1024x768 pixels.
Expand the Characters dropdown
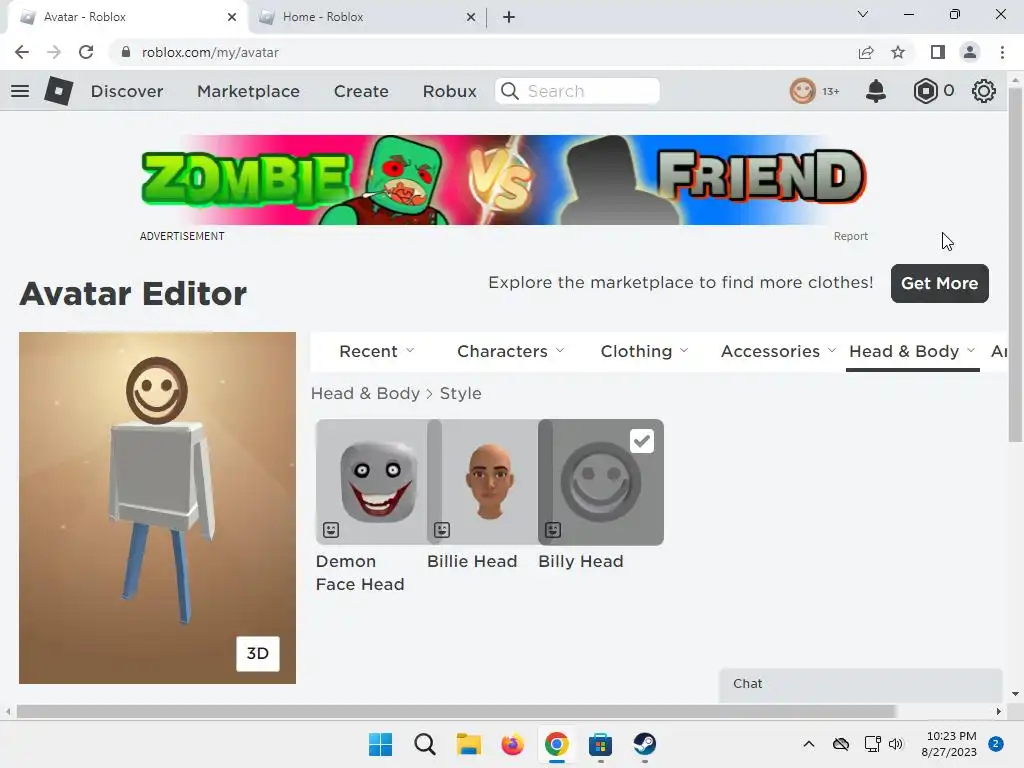[x=511, y=351]
